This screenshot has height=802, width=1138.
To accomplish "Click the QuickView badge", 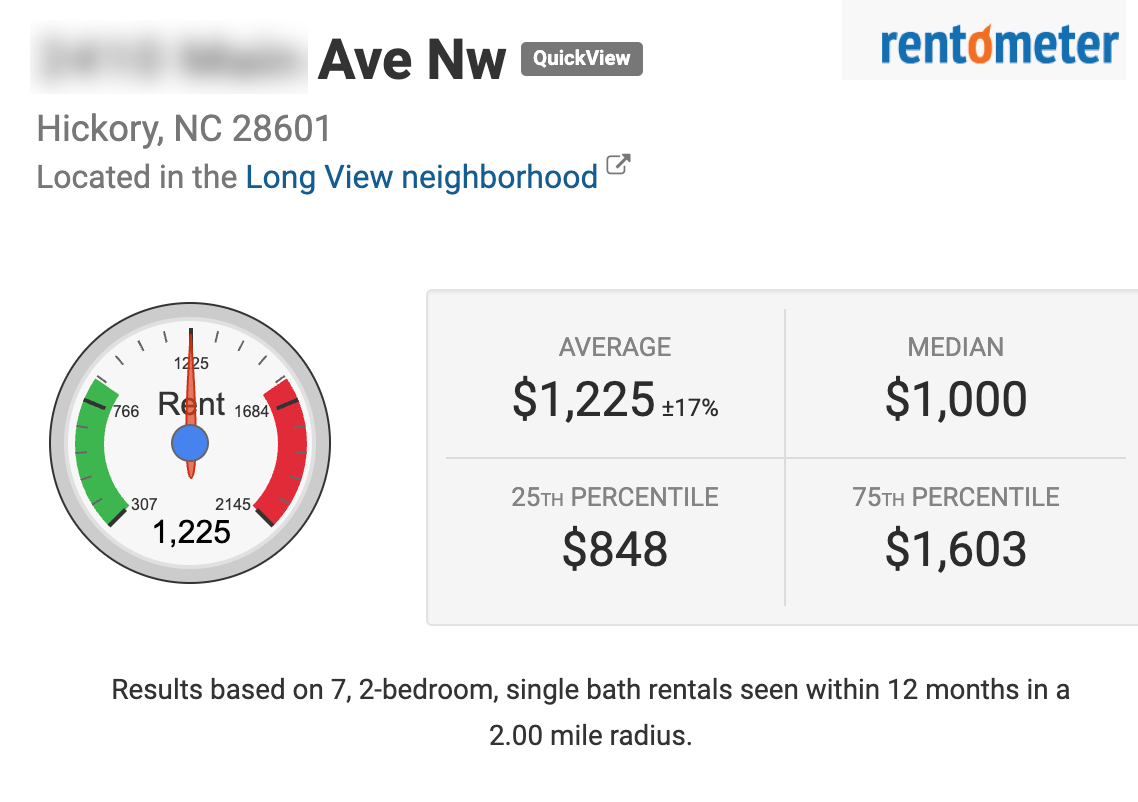I will point(581,59).
